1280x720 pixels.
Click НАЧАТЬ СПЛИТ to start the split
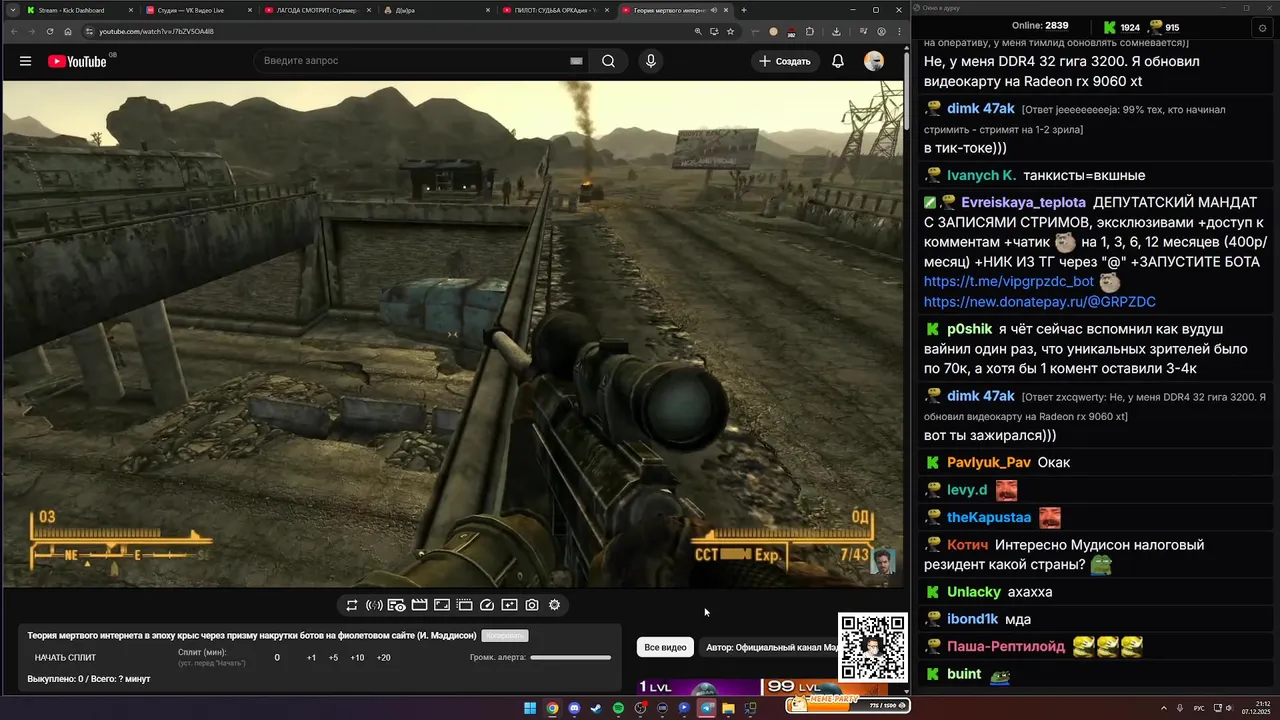coord(66,657)
